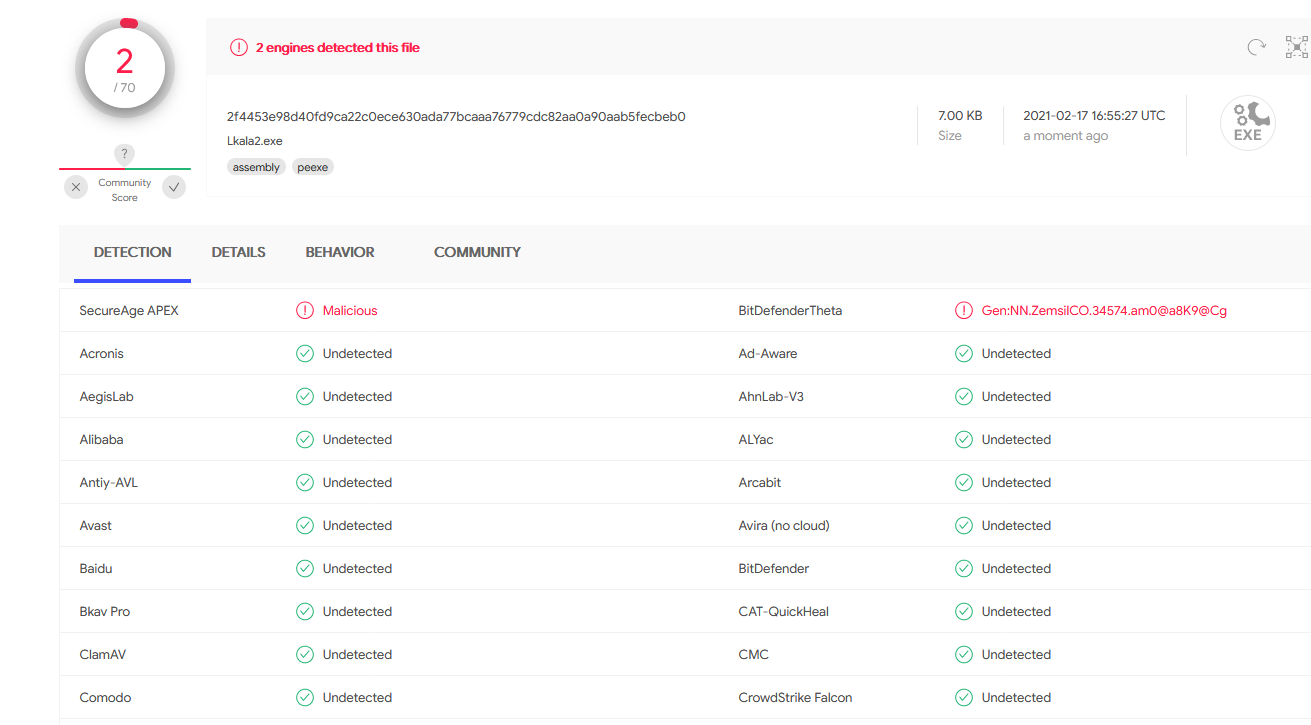Click Bkav Pro undetected check icon

(305, 612)
